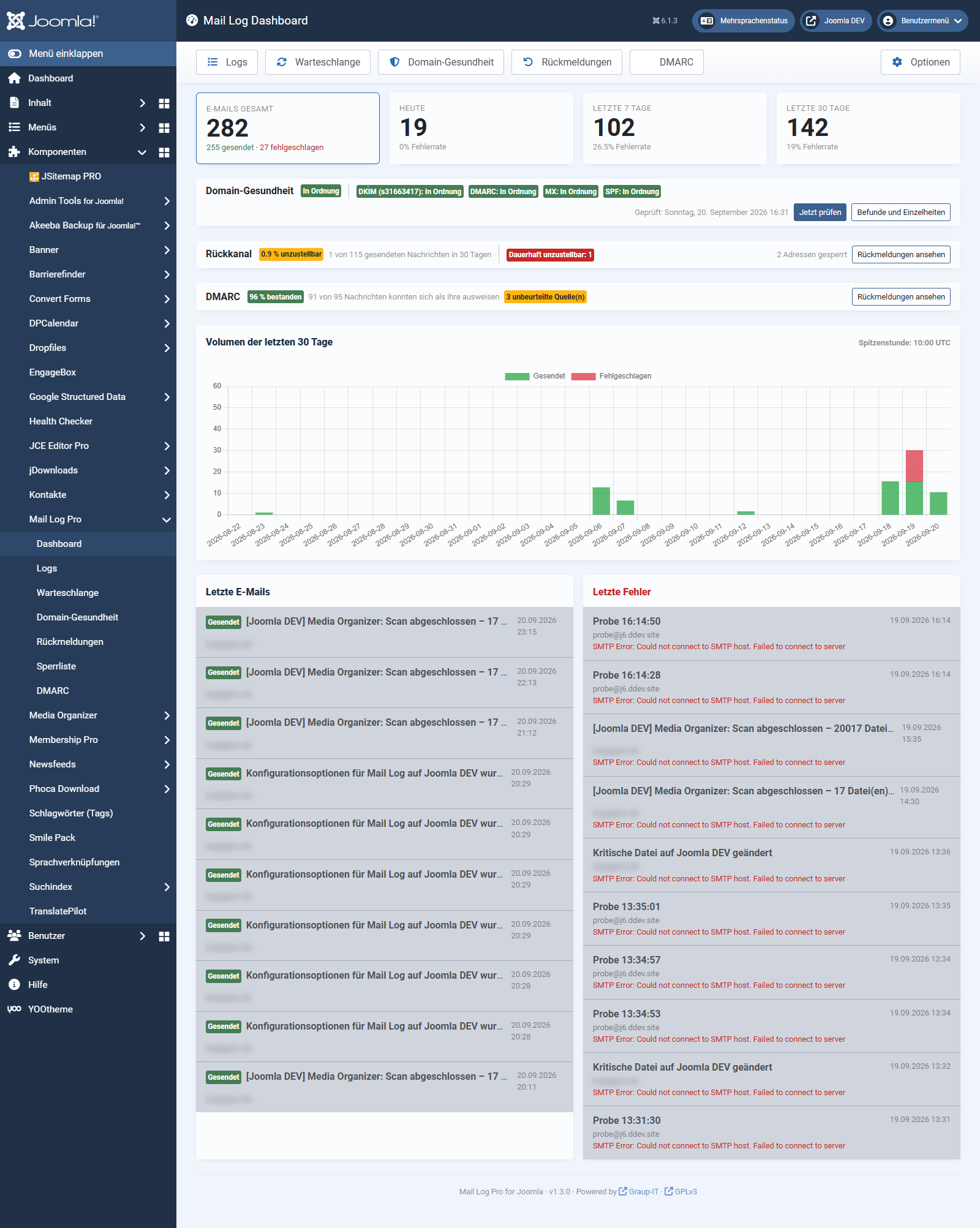This screenshot has width=980, height=1228.
Task: Click Rückmeldungen ansehen in Rückkanal row
Action: point(901,254)
